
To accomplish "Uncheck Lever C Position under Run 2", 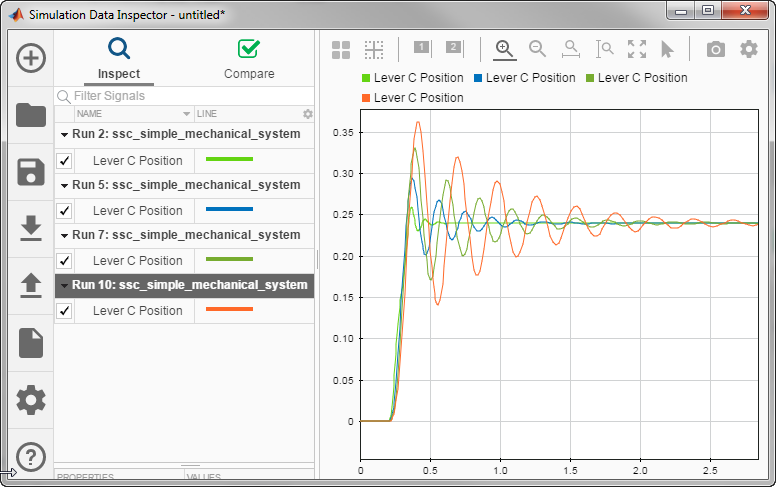I will 64,161.
